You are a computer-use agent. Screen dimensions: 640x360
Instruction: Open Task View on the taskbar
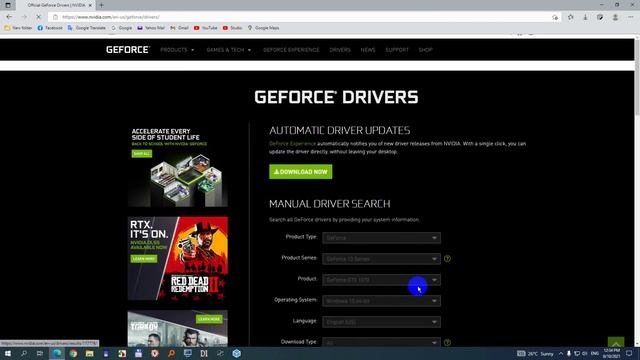click(40, 353)
